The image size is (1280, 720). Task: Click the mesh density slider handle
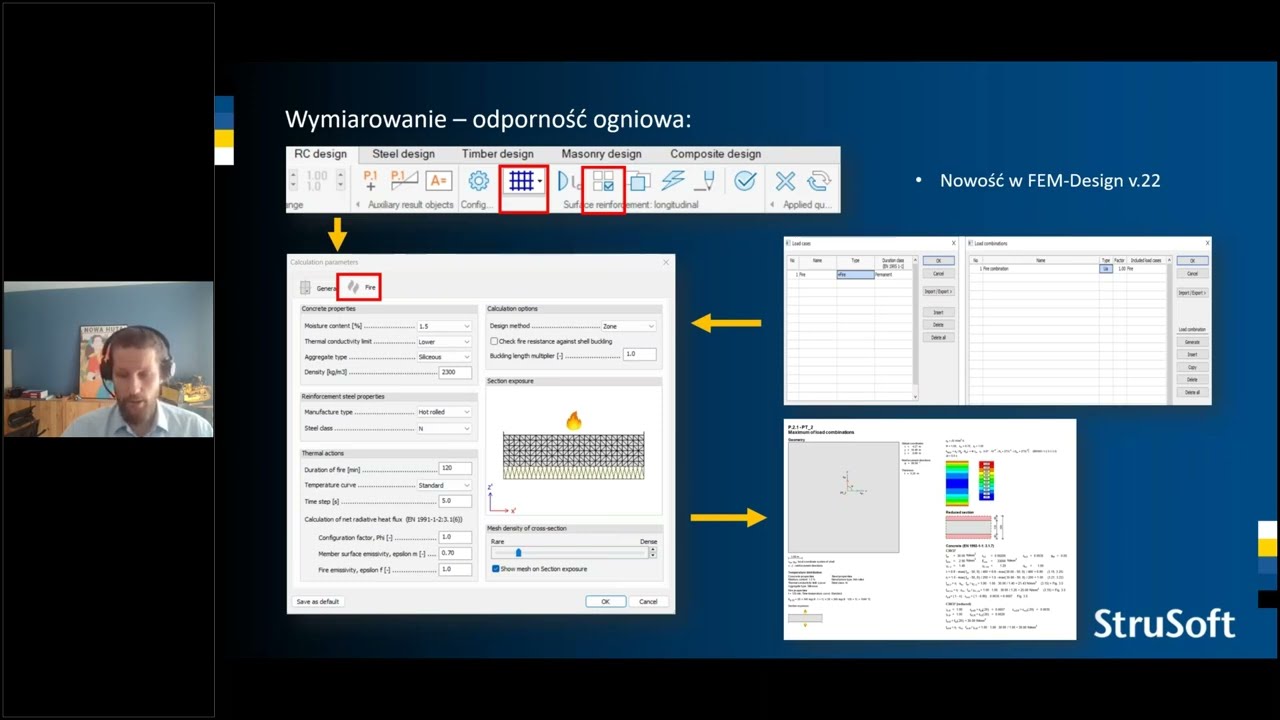pos(518,552)
